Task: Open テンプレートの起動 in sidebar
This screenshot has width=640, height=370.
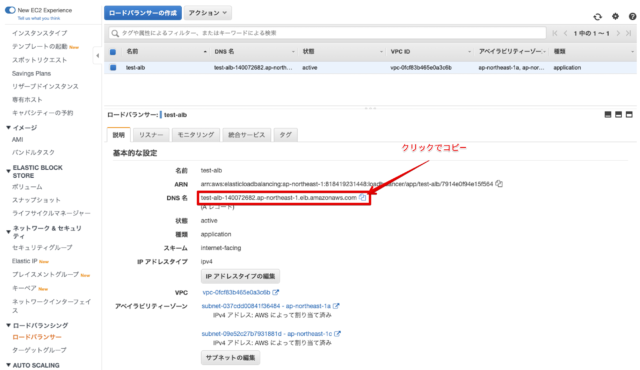Action: 40,47
